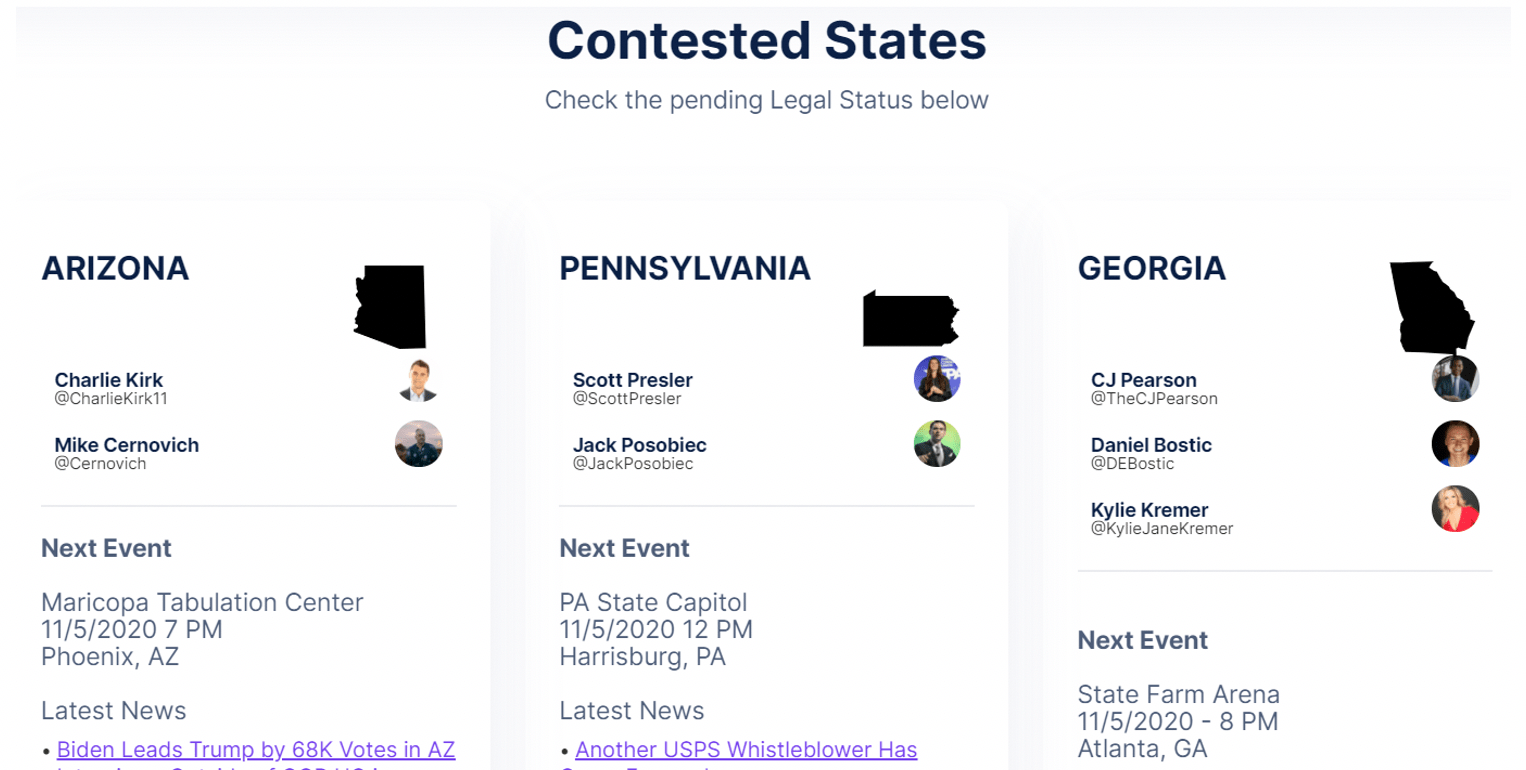Select the @ScottPresler handle
This screenshot has height=770, width=1526.
(x=627, y=398)
